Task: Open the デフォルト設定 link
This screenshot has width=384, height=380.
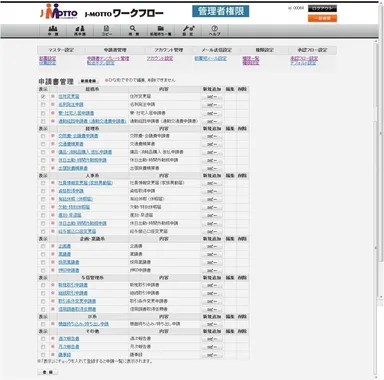Action: point(303,63)
